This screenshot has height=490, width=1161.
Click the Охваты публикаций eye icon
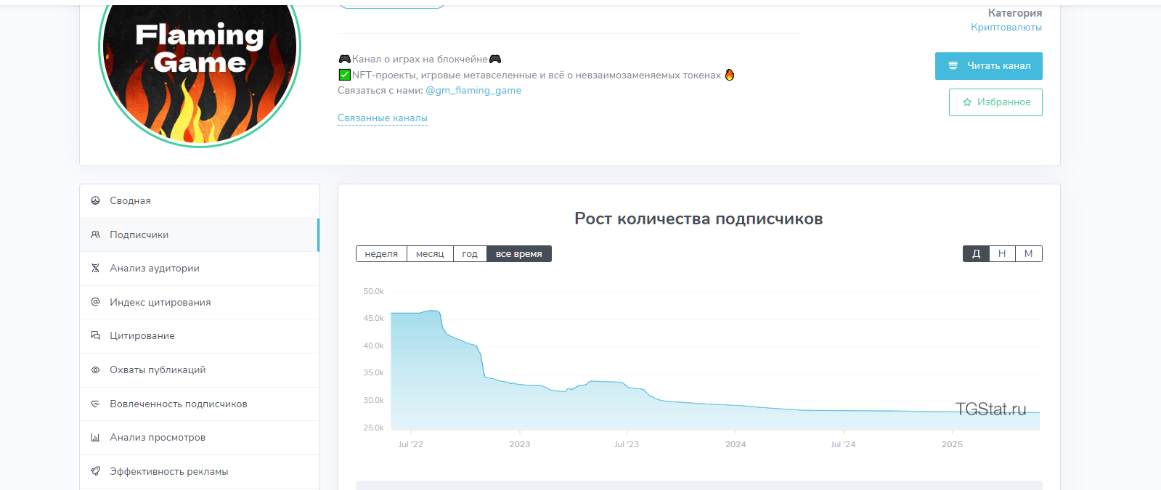tap(95, 369)
